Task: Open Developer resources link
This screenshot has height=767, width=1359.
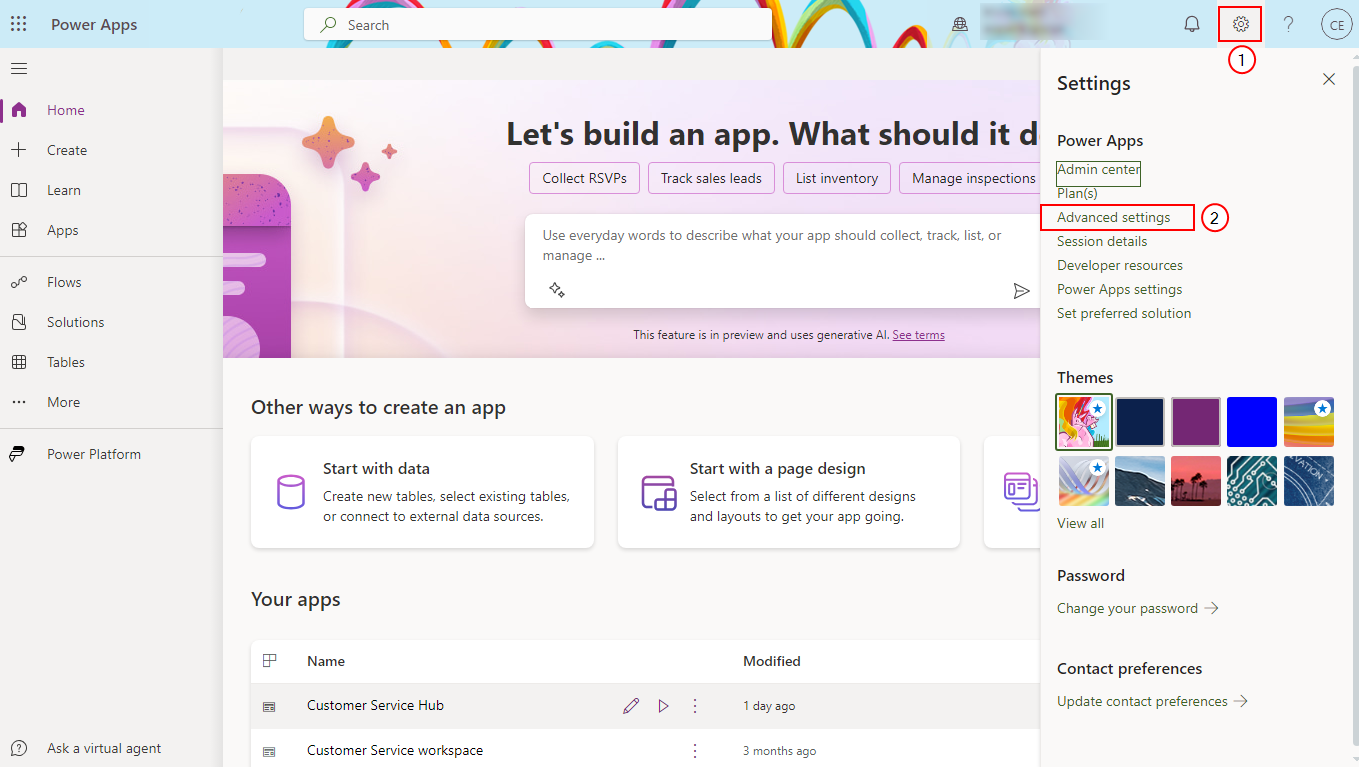Action: (x=1120, y=265)
